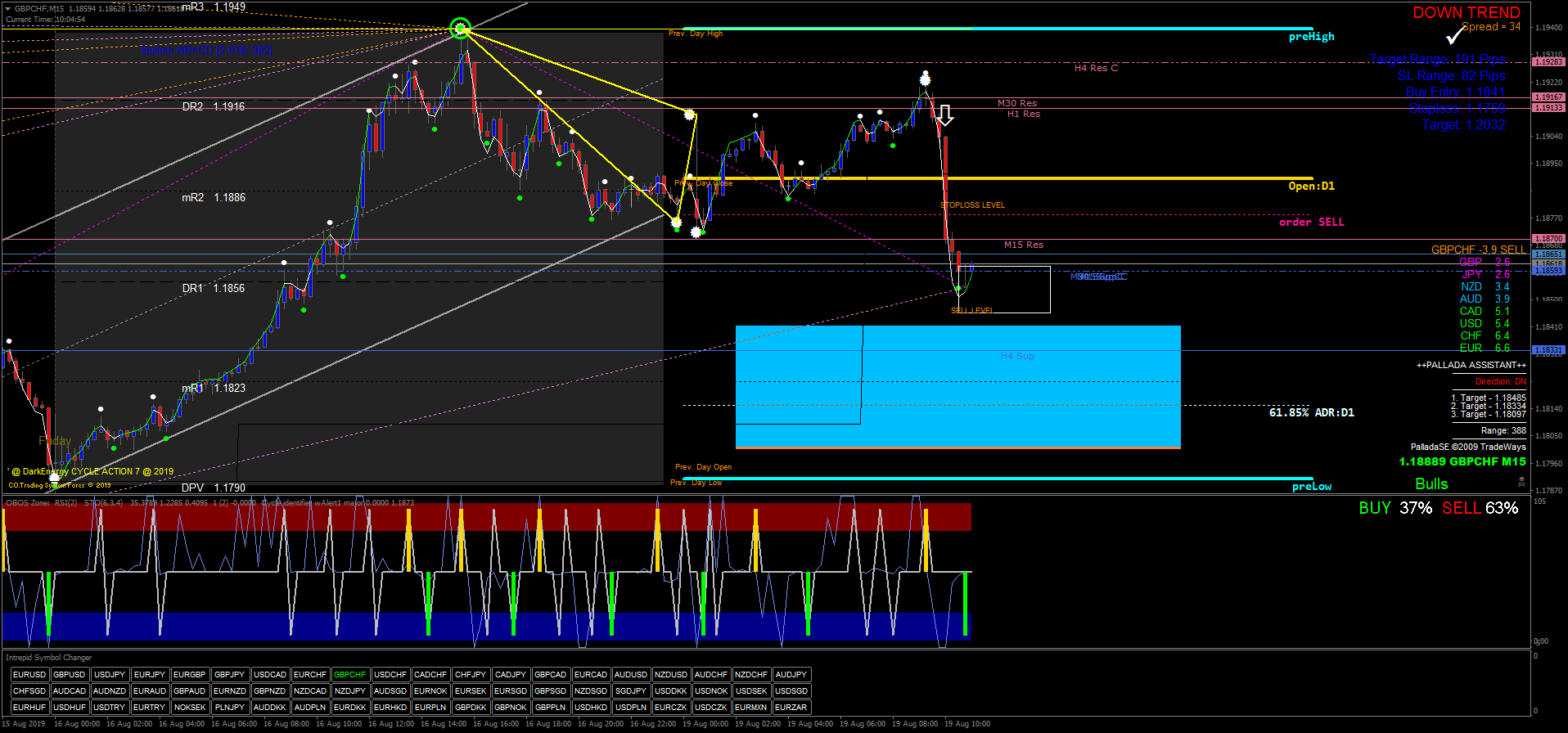Load the EURZAR pair in symbol changer
This screenshot has width=1568, height=733.
[791, 708]
